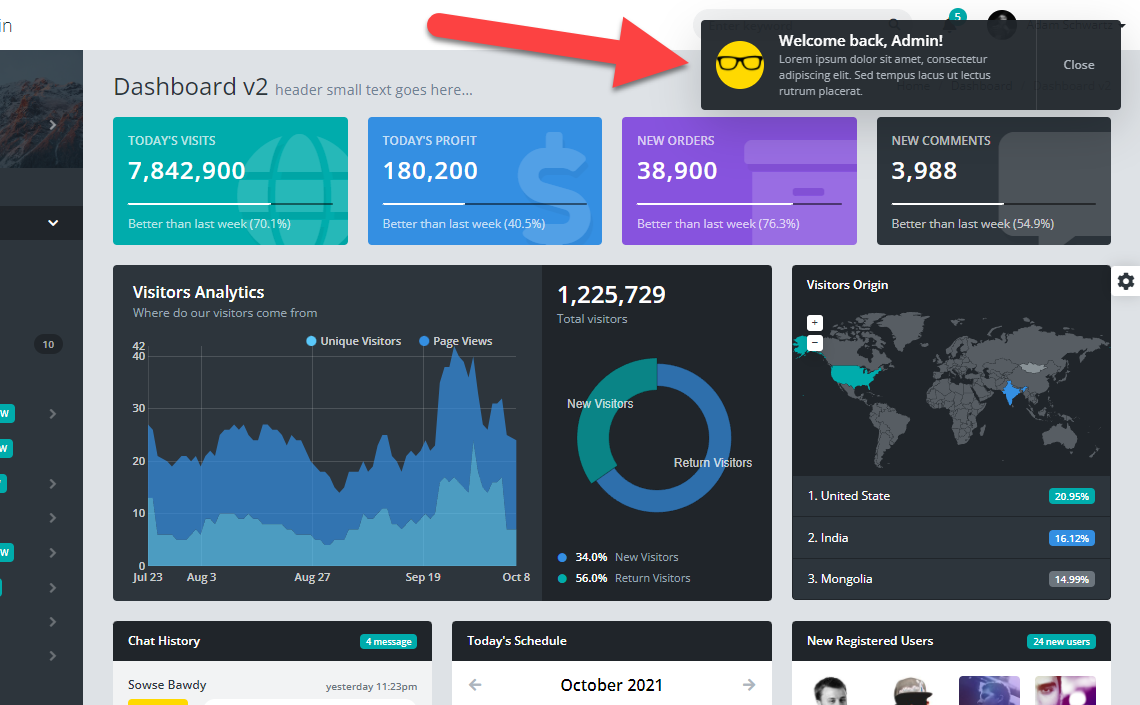Open the New Comments stat card
The width and height of the screenshot is (1140, 705).
click(994, 181)
